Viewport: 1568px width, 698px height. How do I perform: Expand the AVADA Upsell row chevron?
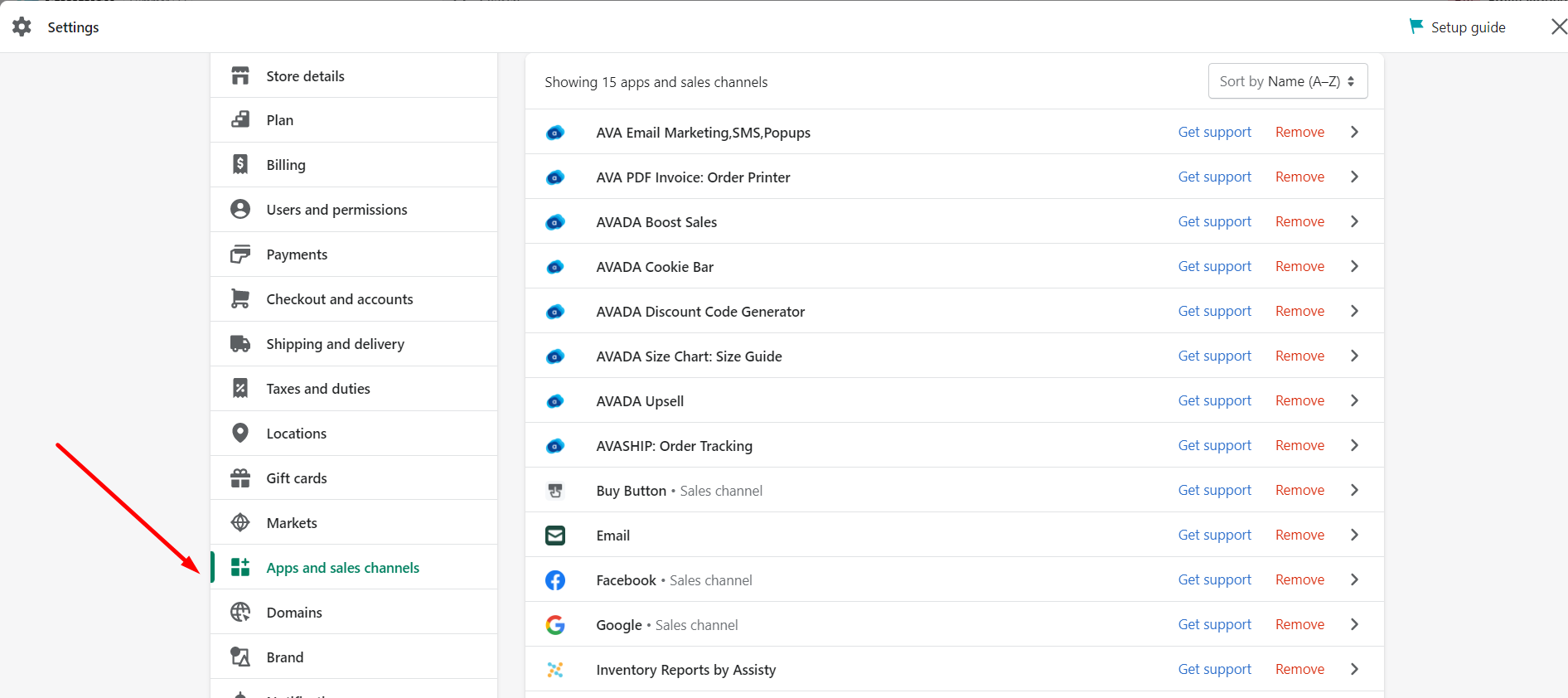point(1354,400)
